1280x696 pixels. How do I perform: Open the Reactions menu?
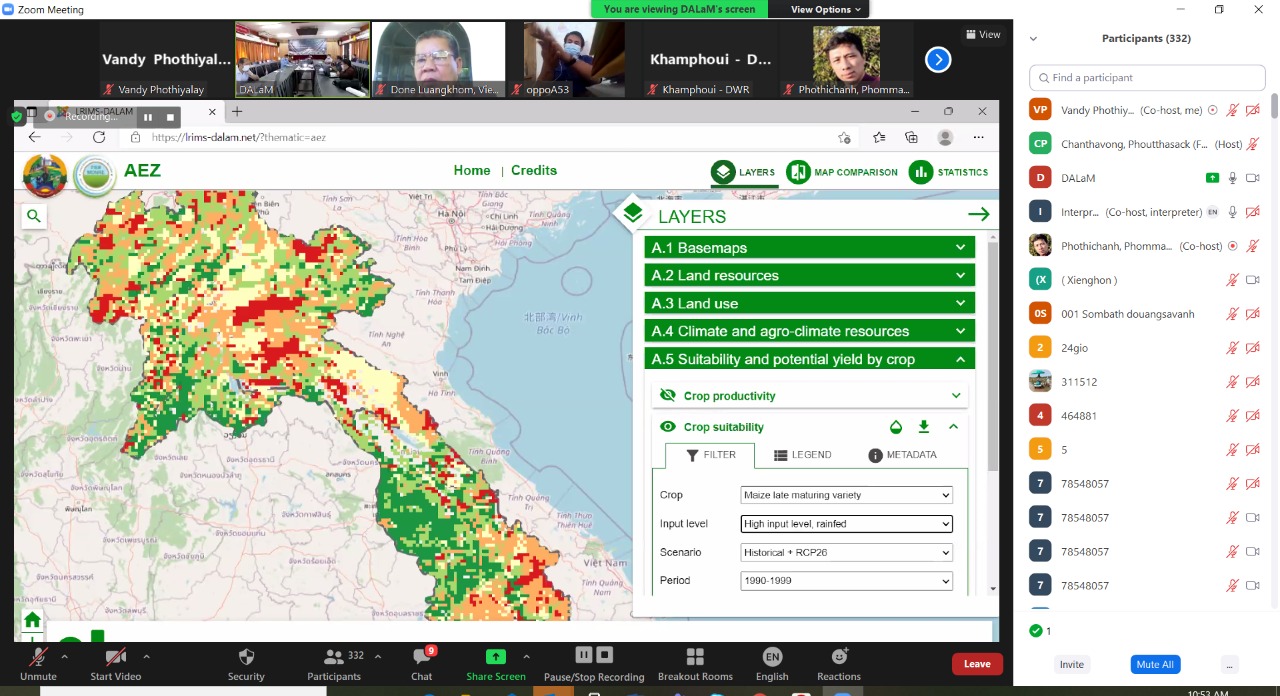pyautogui.click(x=839, y=663)
